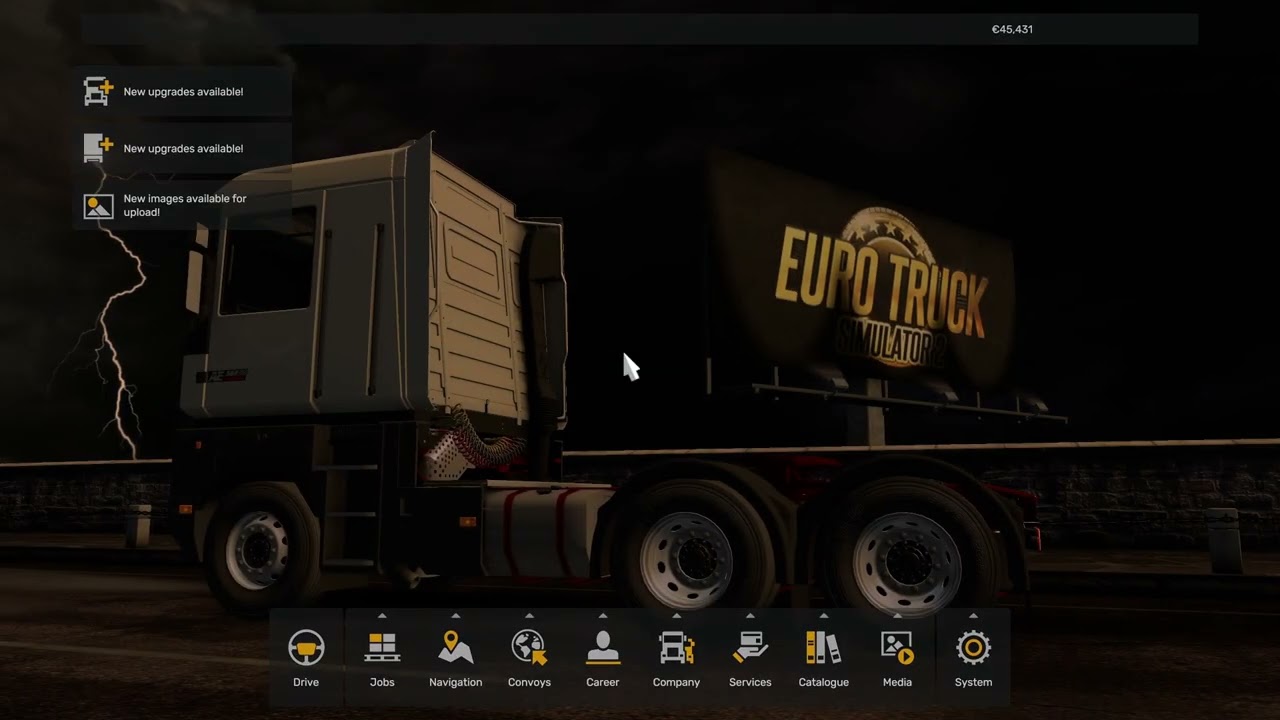Image resolution: width=1280 pixels, height=720 pixels.
Task: Expand the arrow above Jobs
Action: 382,616
